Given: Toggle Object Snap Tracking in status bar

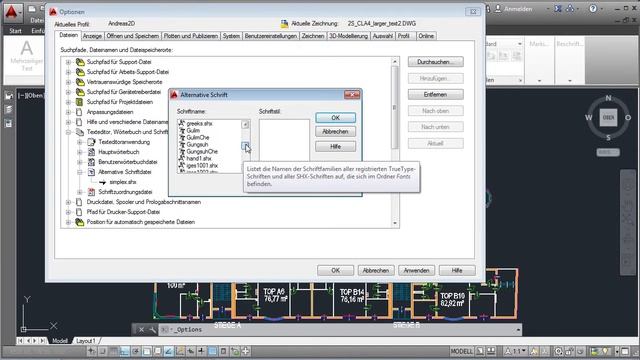Looking at the screenshot, I should (169, 351).
